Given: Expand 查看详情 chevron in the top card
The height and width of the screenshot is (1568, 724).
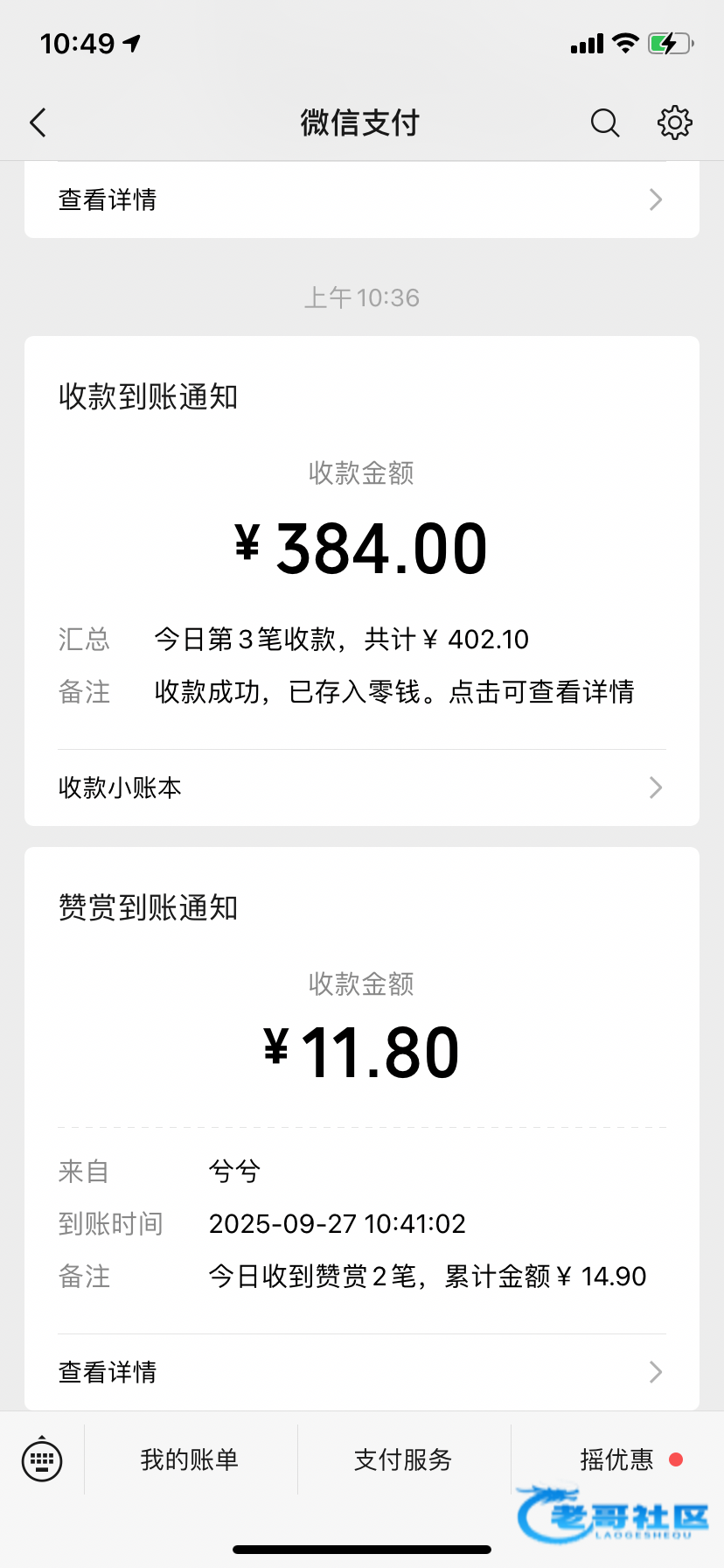Looking at the screenshot, I should coord(656,199).
